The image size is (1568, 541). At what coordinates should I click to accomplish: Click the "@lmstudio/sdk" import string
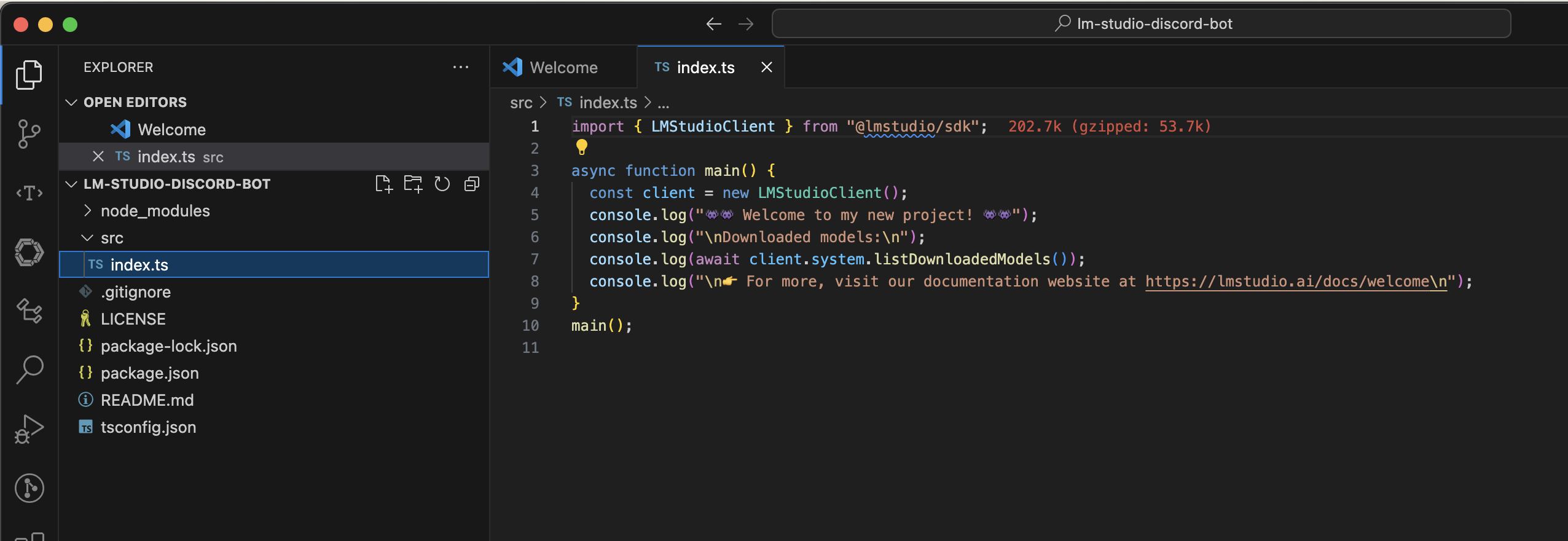coord(912,127)
